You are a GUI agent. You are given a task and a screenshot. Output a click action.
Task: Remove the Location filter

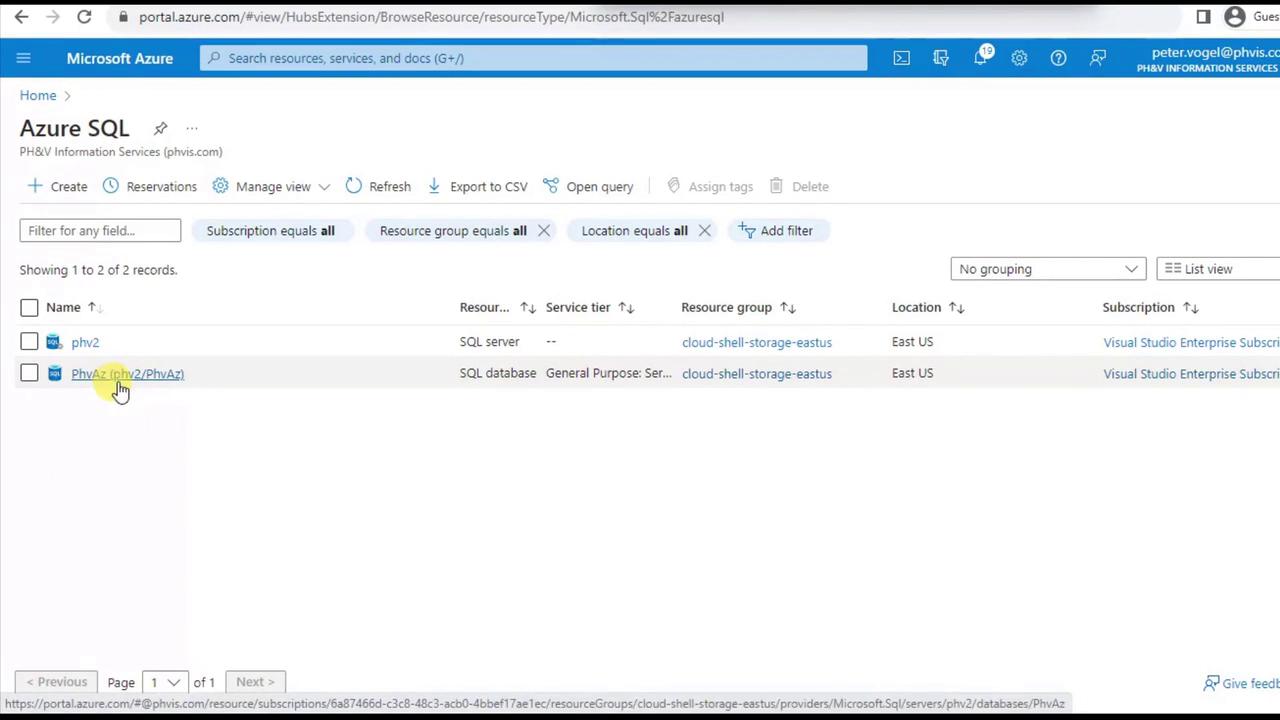pyautogui.click(x=705, y=231)
